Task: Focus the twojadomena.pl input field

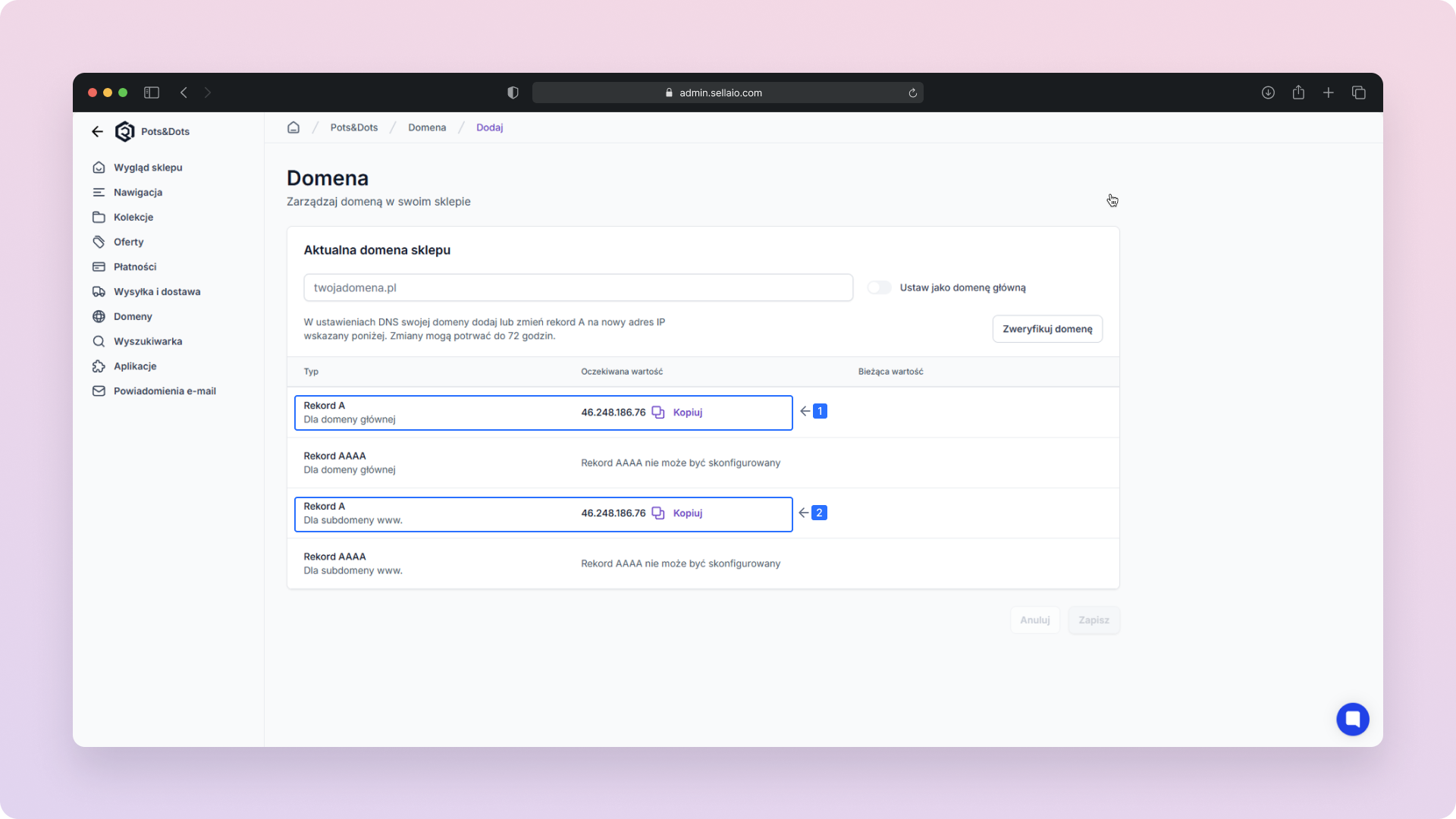Action: pos(578,287)
